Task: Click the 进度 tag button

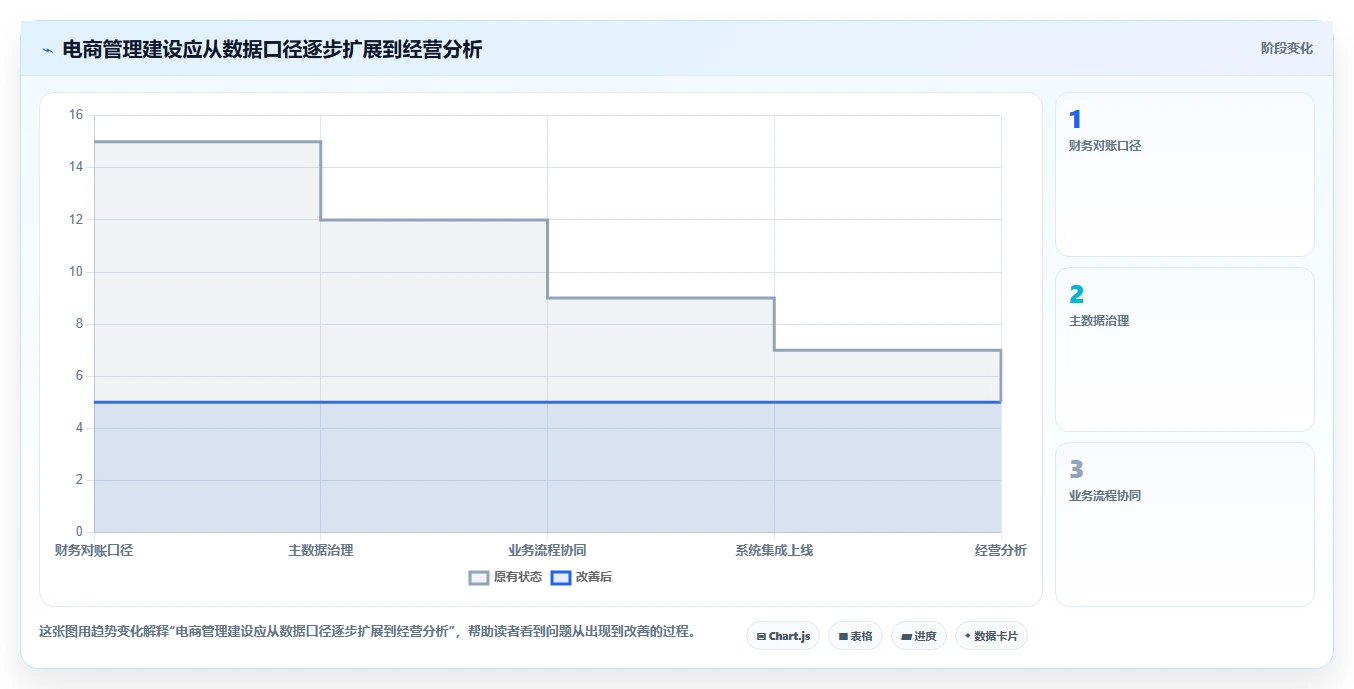Action: [x=919, y=636]
